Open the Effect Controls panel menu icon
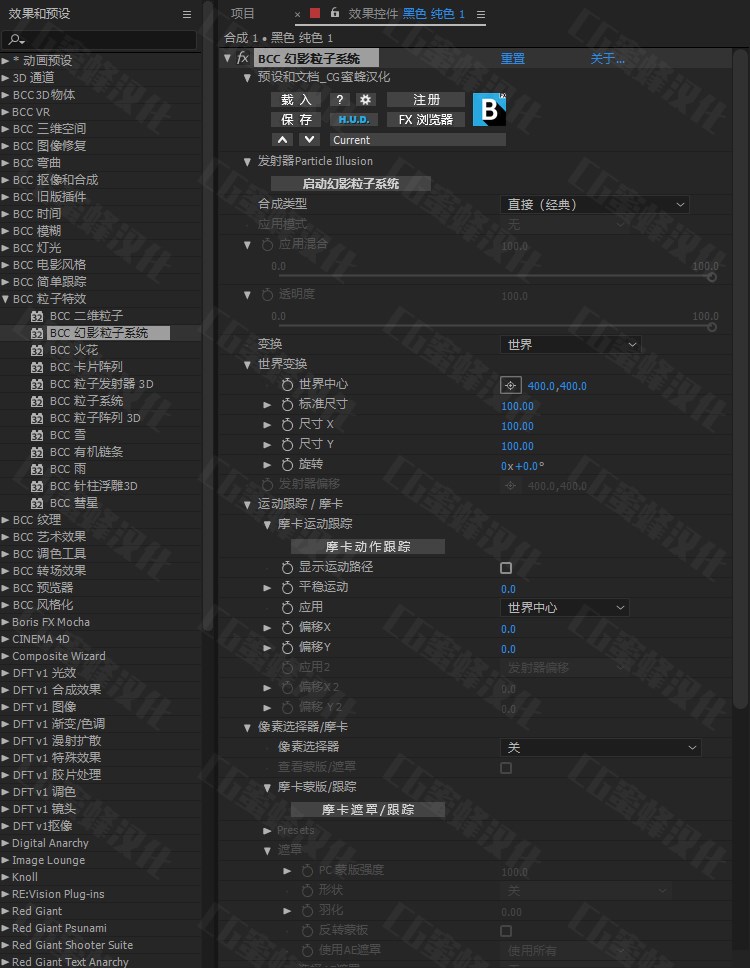This screenshot has height=968, width=750. tap(481, 14)
